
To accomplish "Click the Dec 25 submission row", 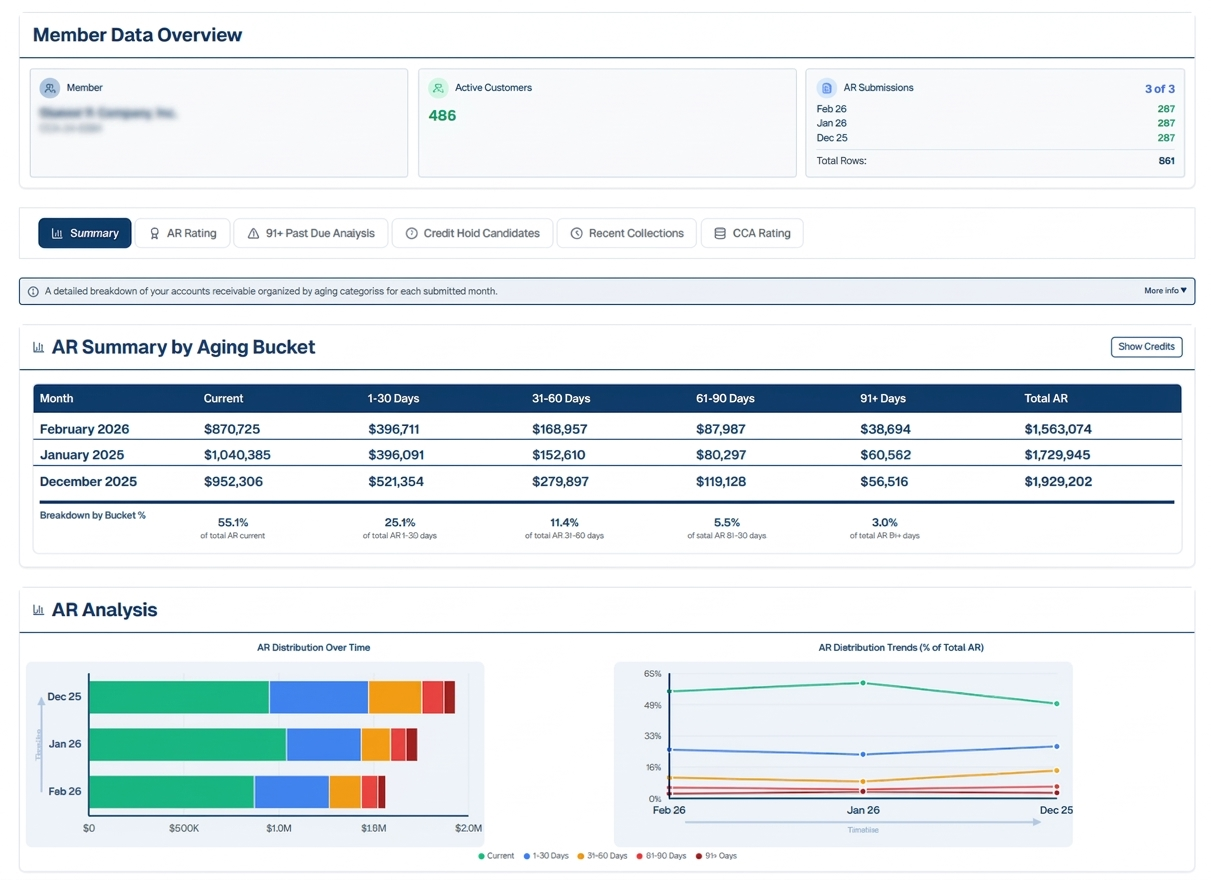I will [x=996, y=138].
